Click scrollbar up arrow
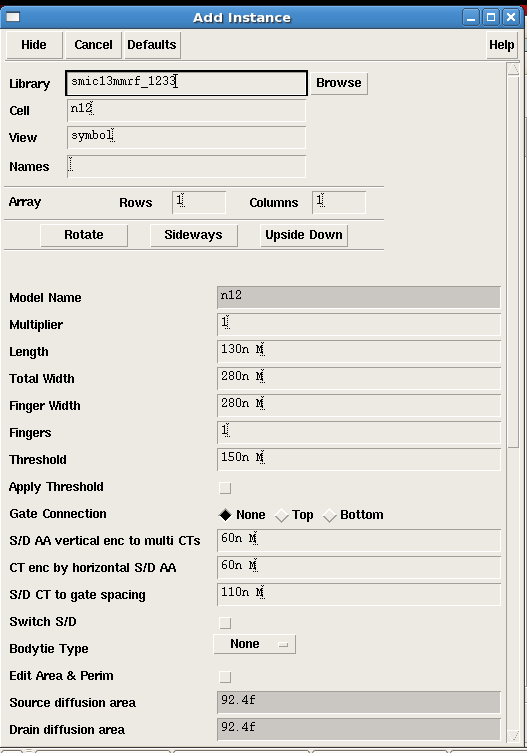 tap(513, 69)
